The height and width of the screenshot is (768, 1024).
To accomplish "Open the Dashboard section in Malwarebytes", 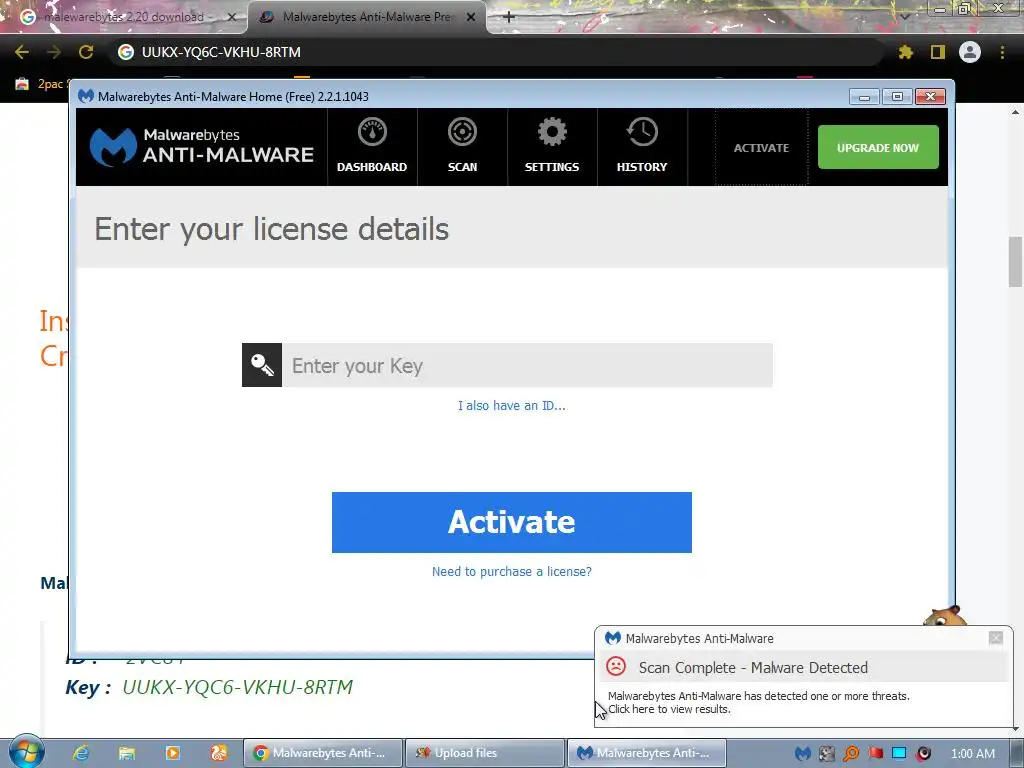I will tap(372, 147).
